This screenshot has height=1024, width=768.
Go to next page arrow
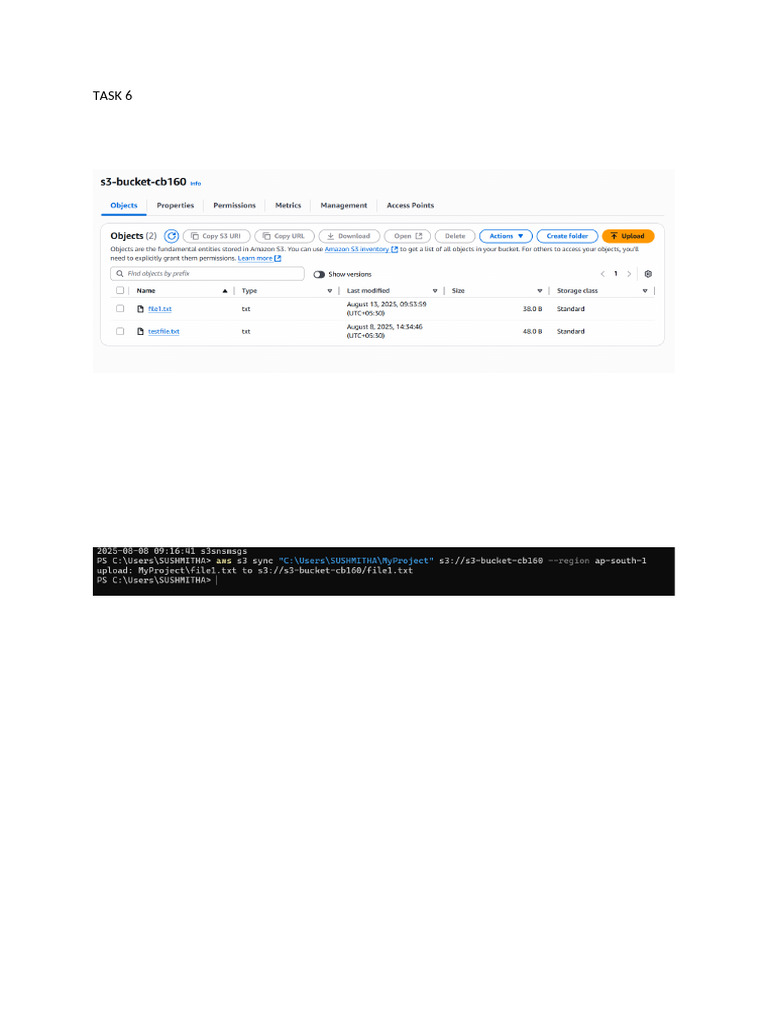(x=629, y=274)
